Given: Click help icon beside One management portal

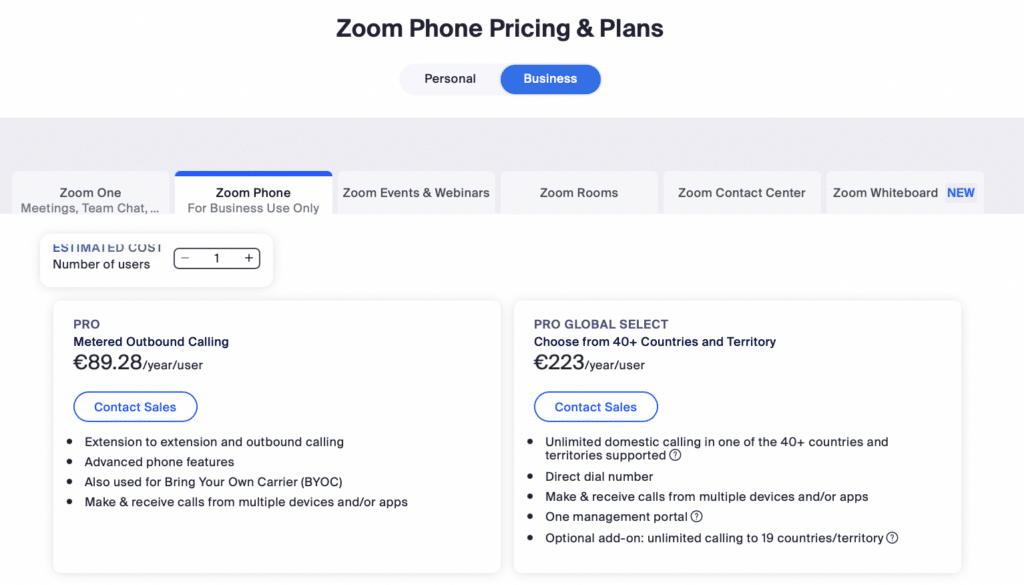Looking at the screenshot, I should [x=697, y=517].
